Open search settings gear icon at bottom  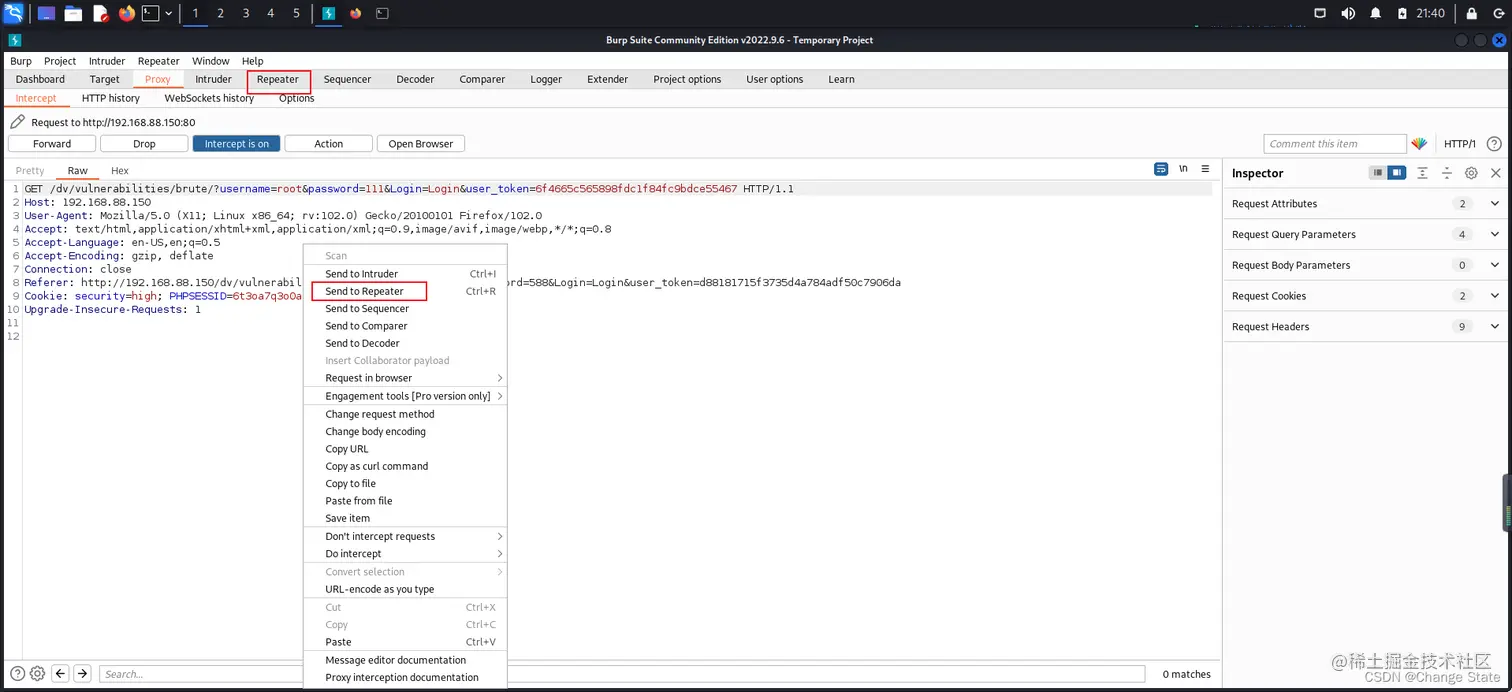37,674
